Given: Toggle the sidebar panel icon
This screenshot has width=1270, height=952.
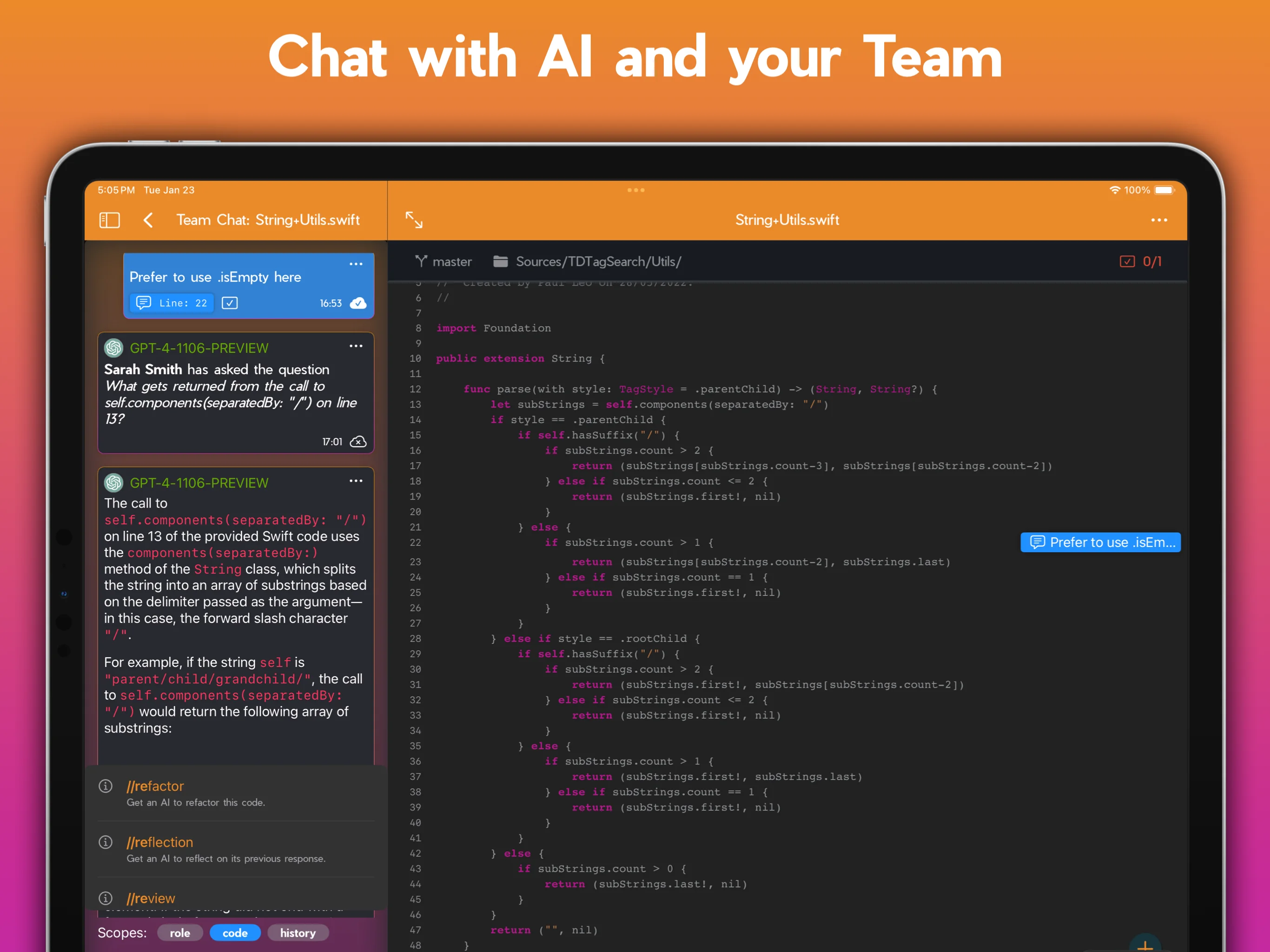Looking at the screenshot, I should click(109, 220).
